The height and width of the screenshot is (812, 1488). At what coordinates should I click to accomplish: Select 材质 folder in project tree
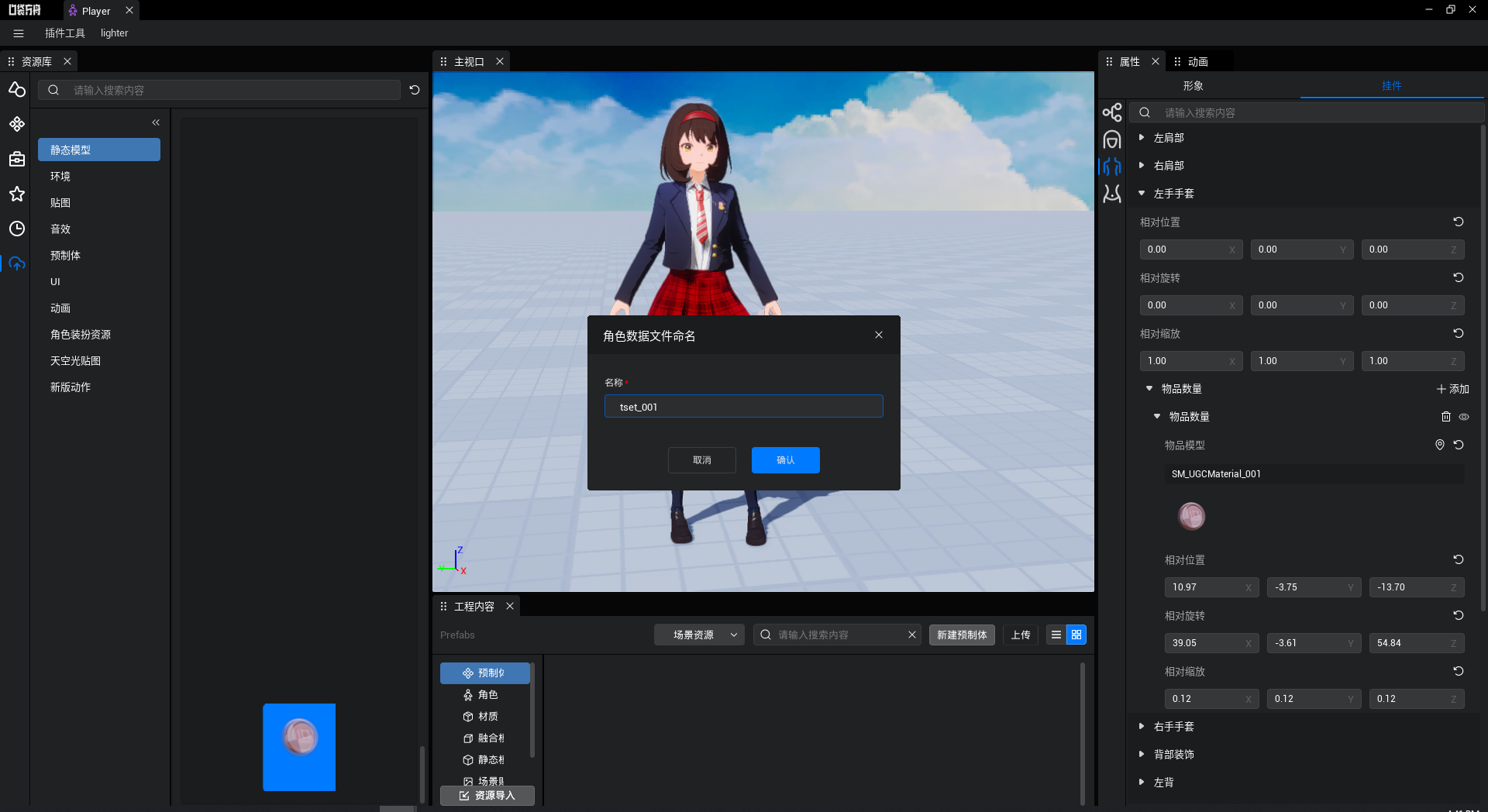485,717
